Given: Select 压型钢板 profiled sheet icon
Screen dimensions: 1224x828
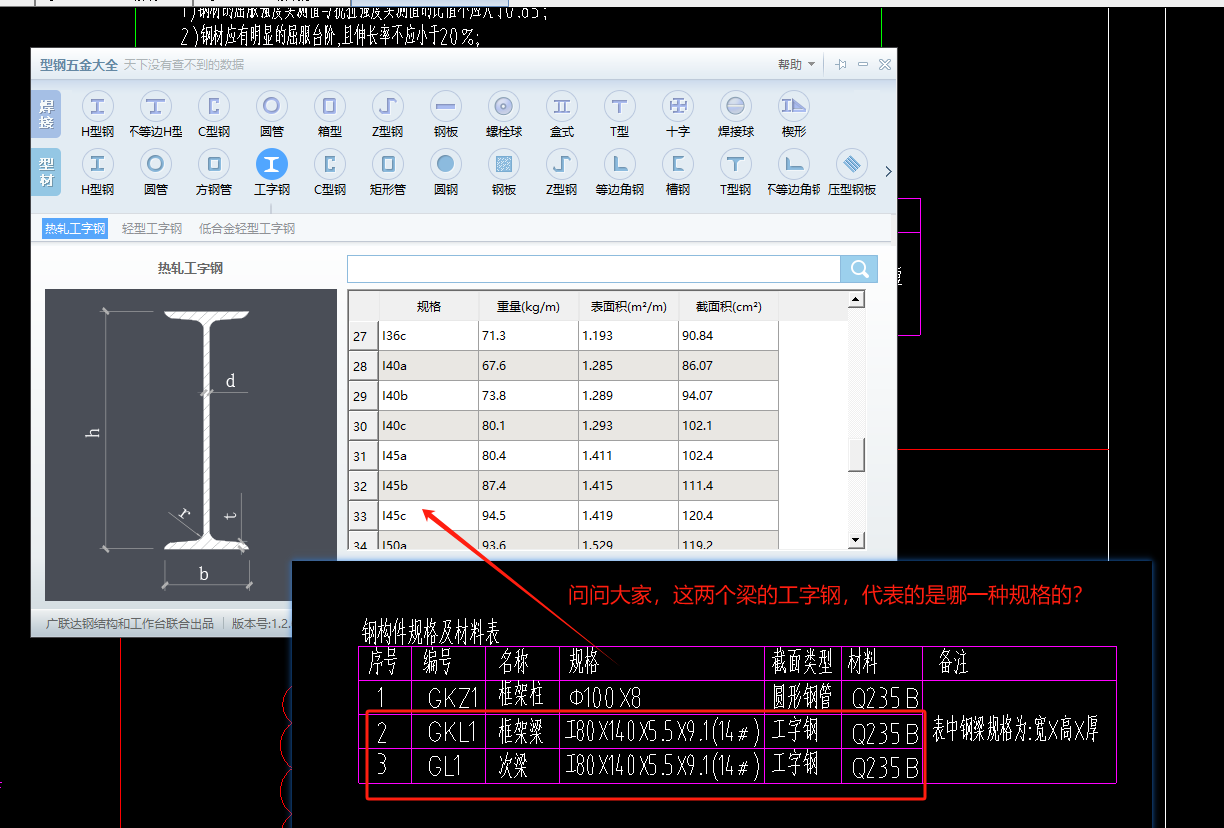Looking at the screenshot, I should click(851, 172).
